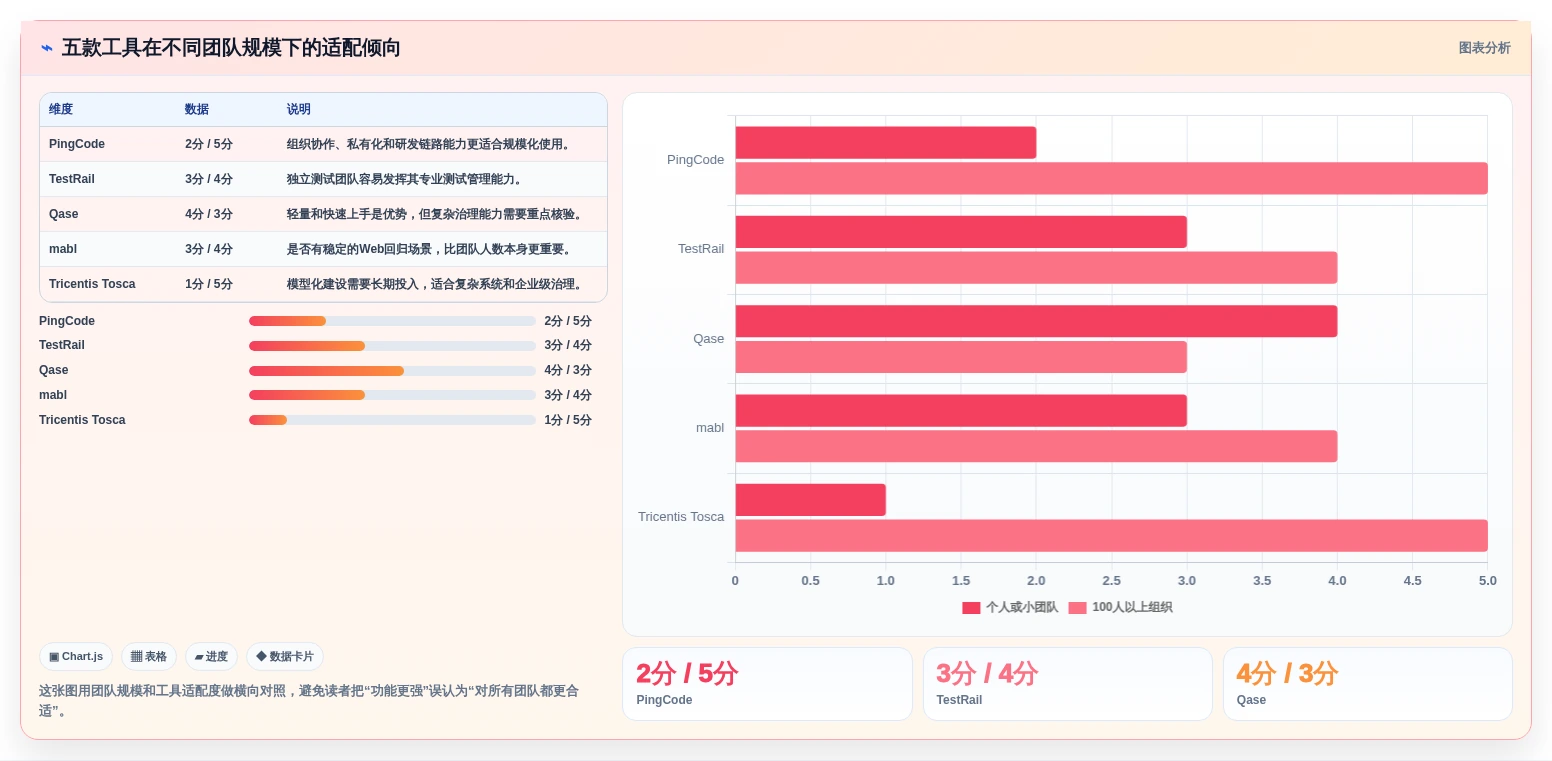Viewport: 1552px width, 761px height.
Task: Click the 1分 / 5分 value beside progress bar
Action: [568, 420]
